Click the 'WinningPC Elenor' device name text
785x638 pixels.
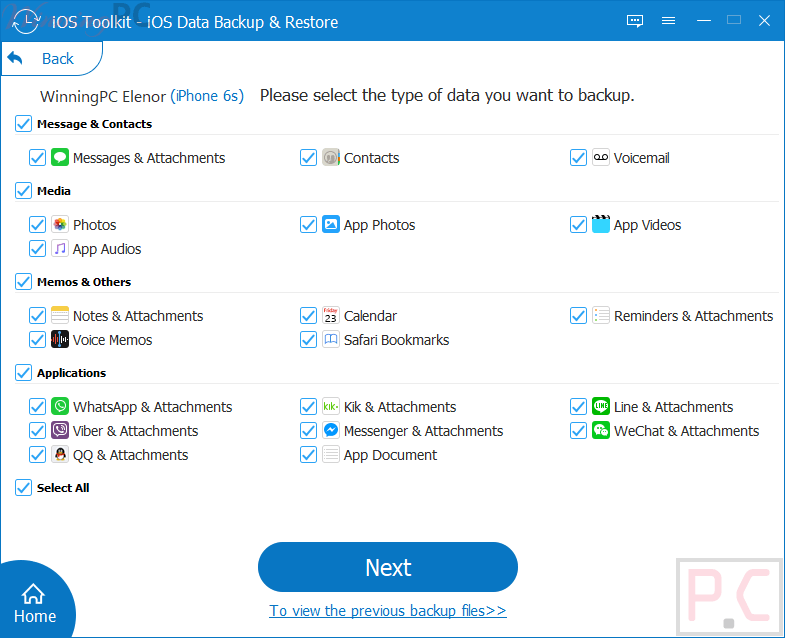point(103,96)
